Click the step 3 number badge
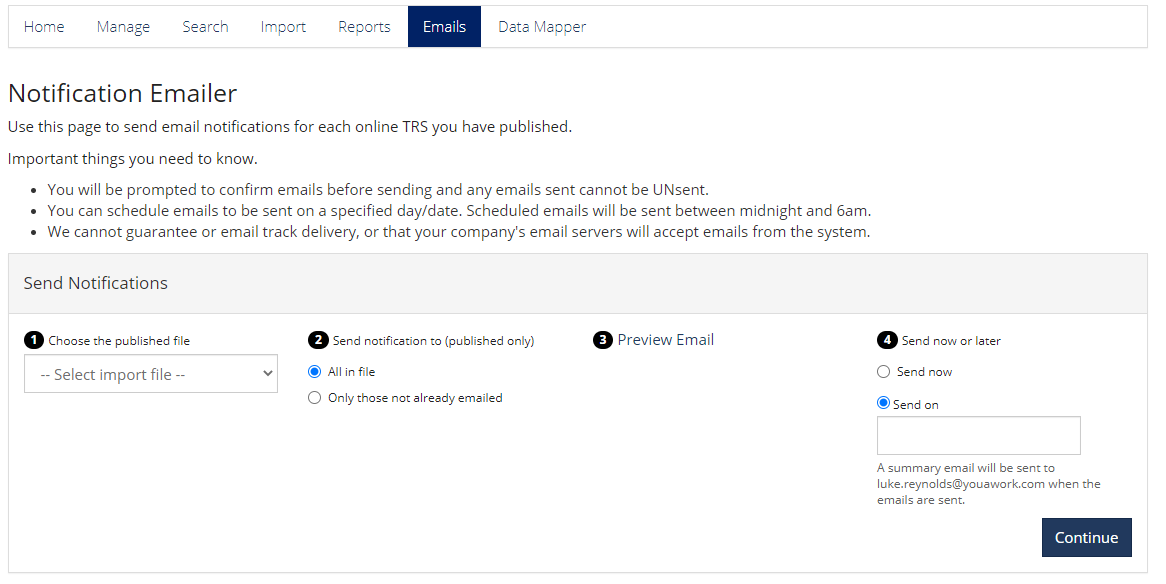1166x584 pixels. coord(602,340)
